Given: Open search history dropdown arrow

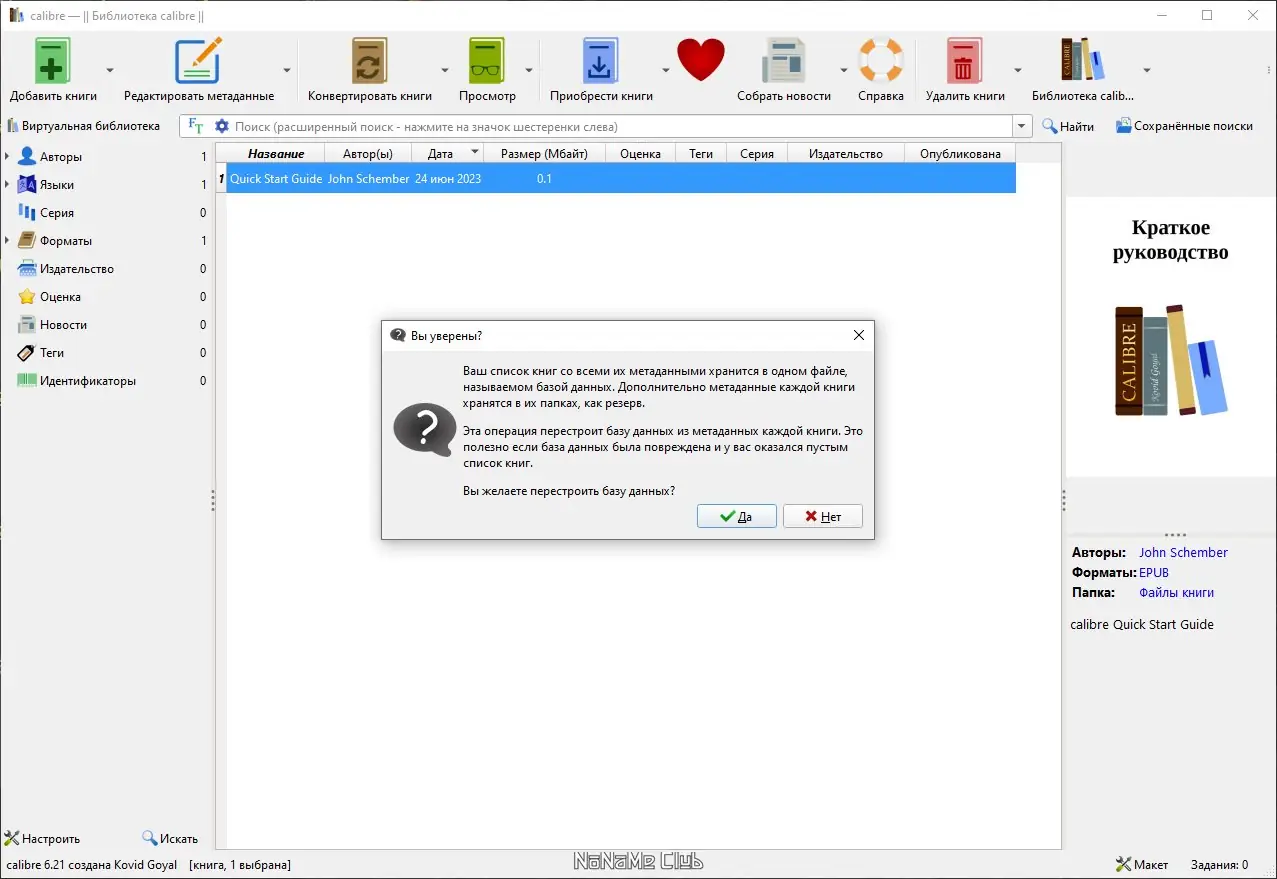Looking at the screenshot, I should (1022, 126).
